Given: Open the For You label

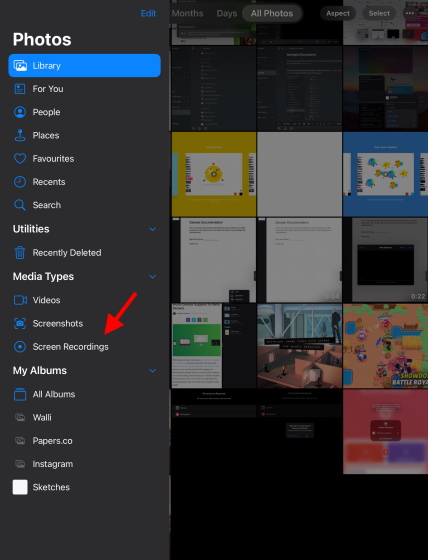Looking at the screenshot, I should point(48,89).
